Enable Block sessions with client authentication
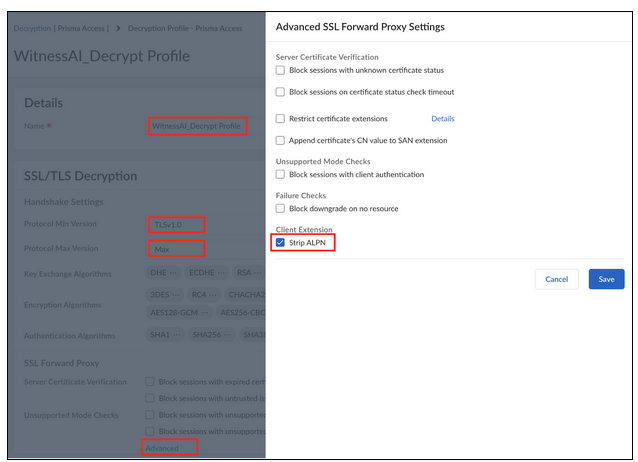 [x=280, y=174]
